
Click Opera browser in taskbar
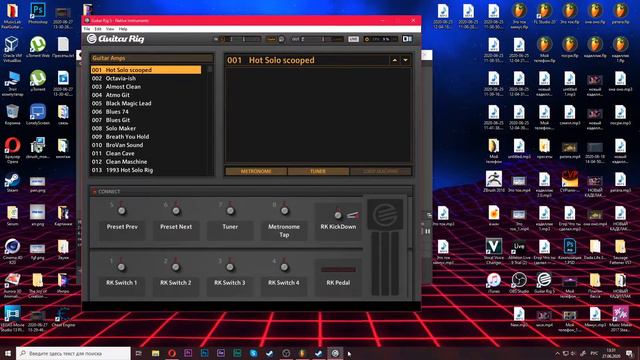[x=172, y=353]
